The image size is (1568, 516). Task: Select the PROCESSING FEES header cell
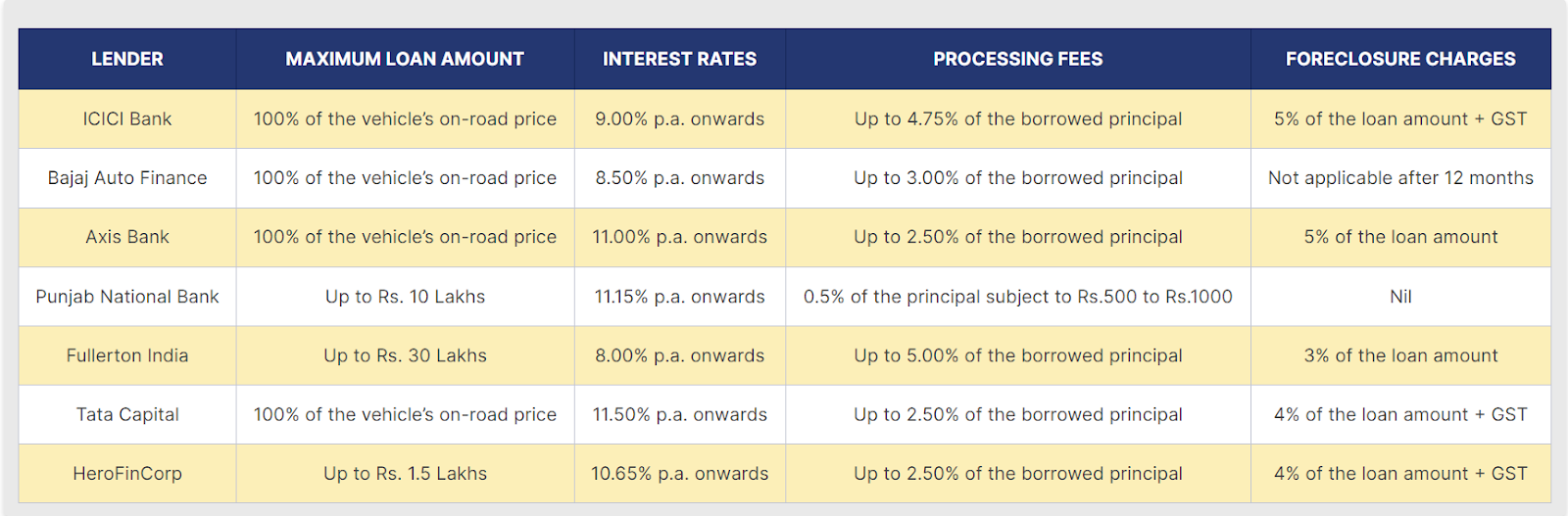pyautogui.click(x=1017, y=59)
